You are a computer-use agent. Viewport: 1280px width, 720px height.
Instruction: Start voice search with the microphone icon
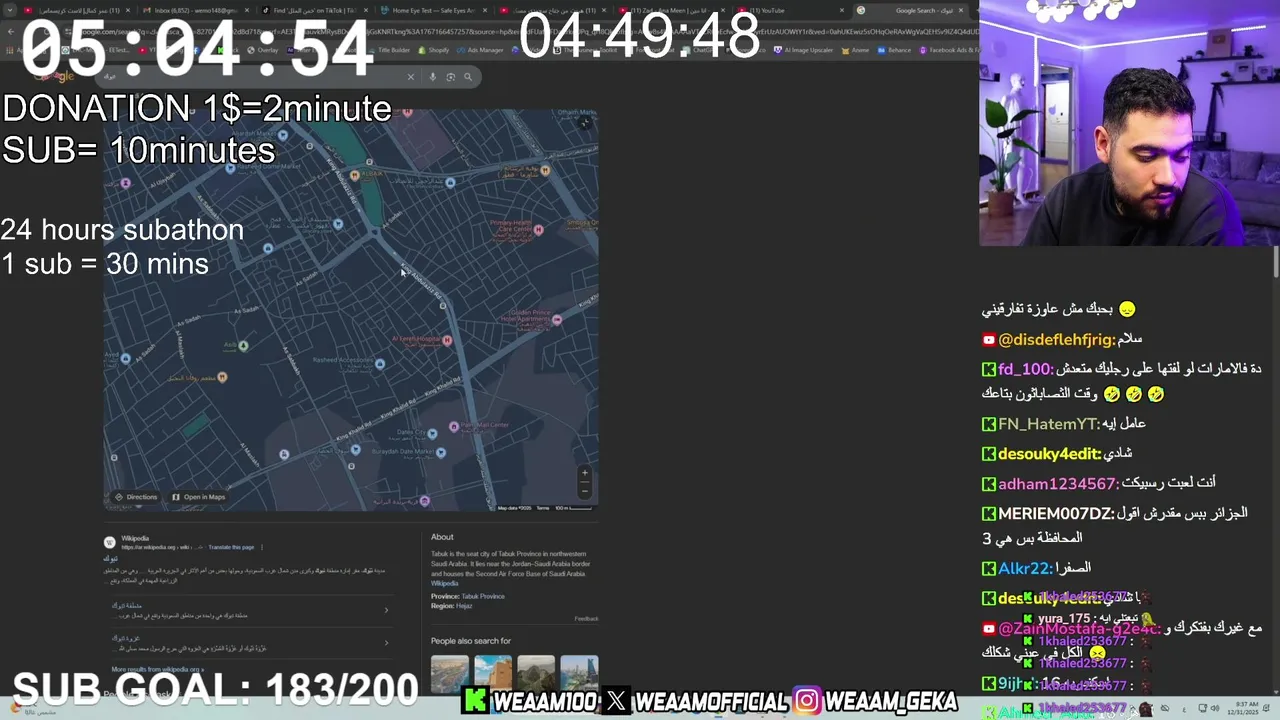tap(432, 77)
